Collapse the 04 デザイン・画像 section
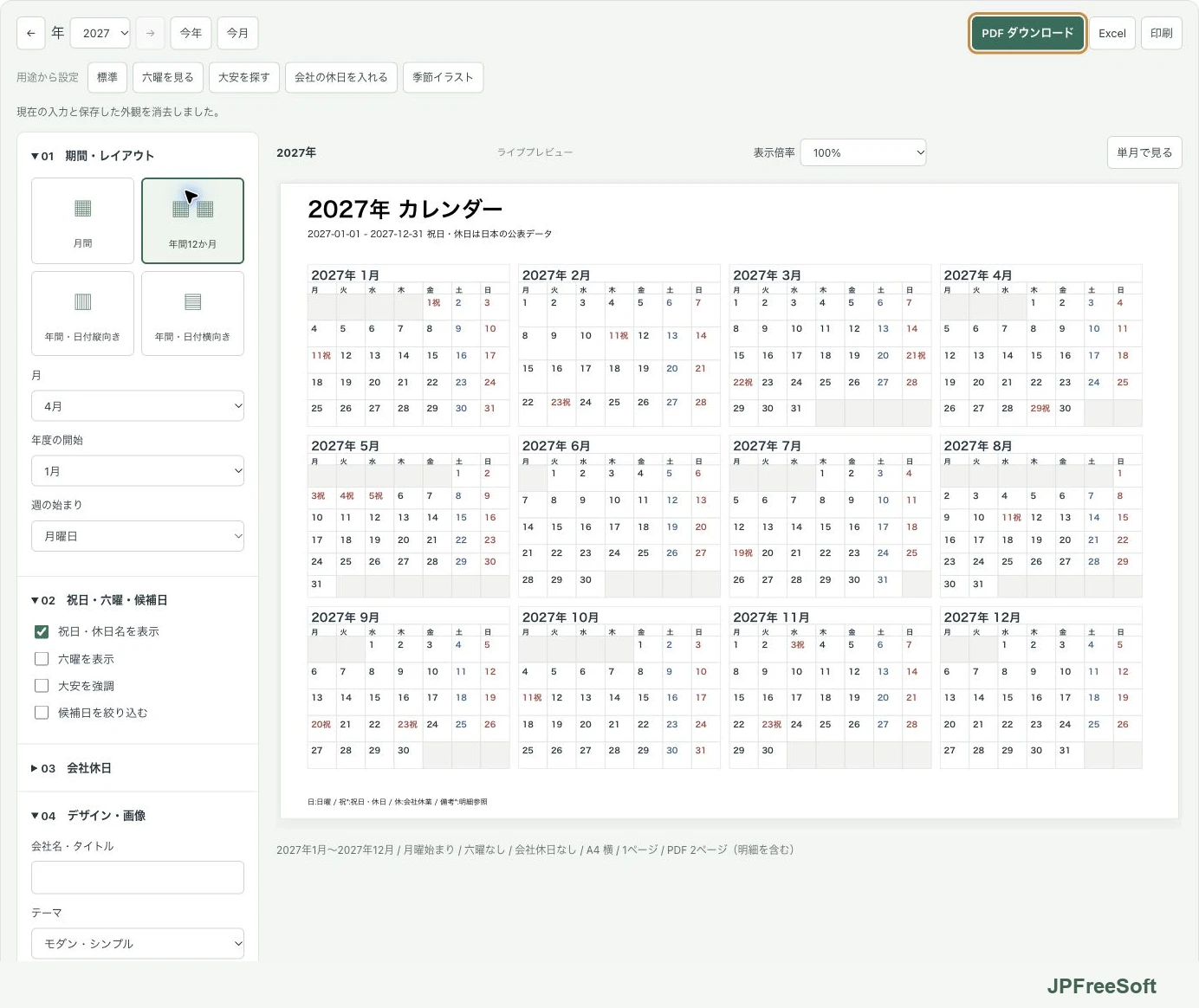Viewport: 1199px width, 1008px height. tap(88, 816)
